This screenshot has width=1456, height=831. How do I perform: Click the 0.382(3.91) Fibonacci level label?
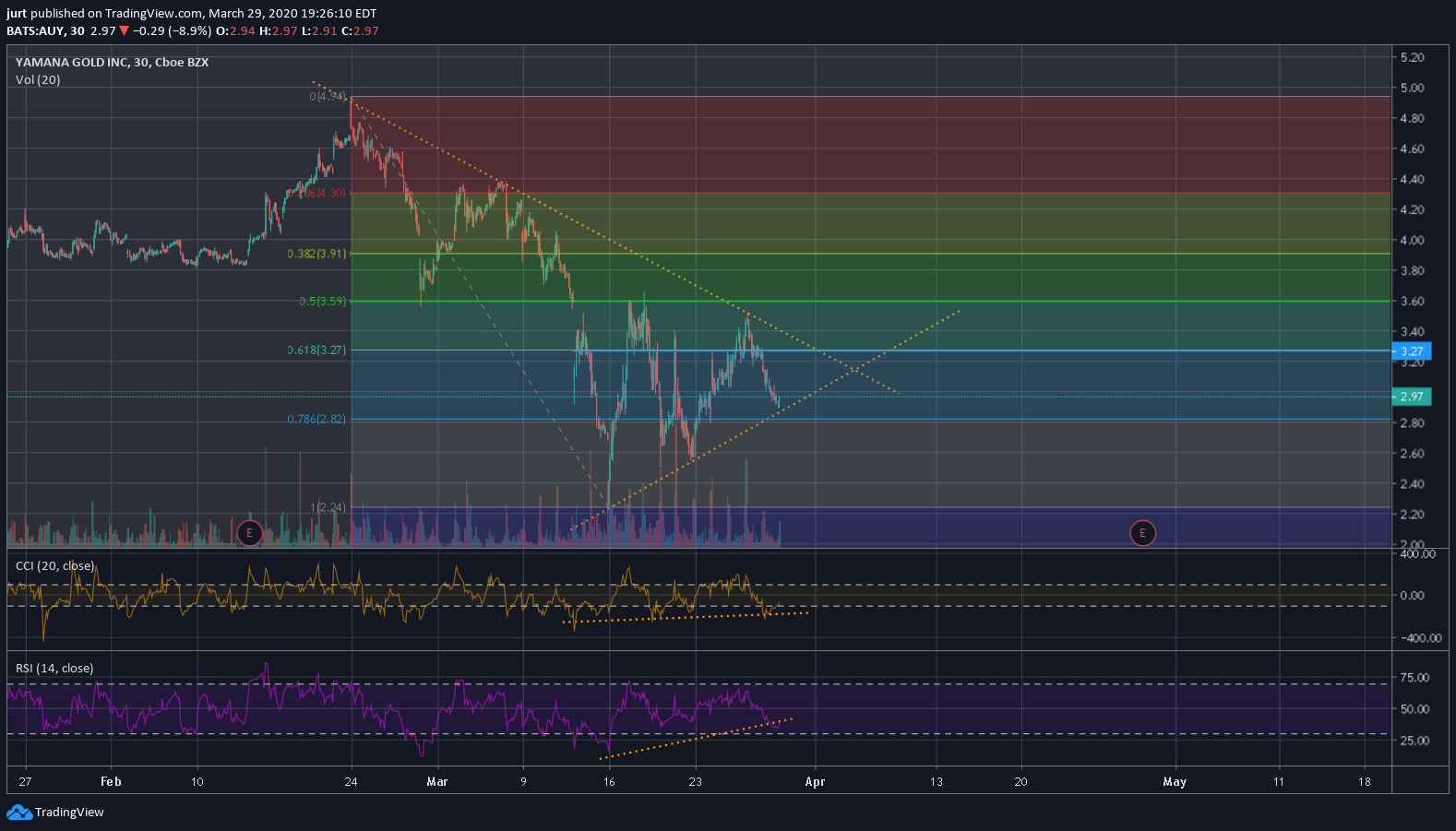(x=316, y=254)
